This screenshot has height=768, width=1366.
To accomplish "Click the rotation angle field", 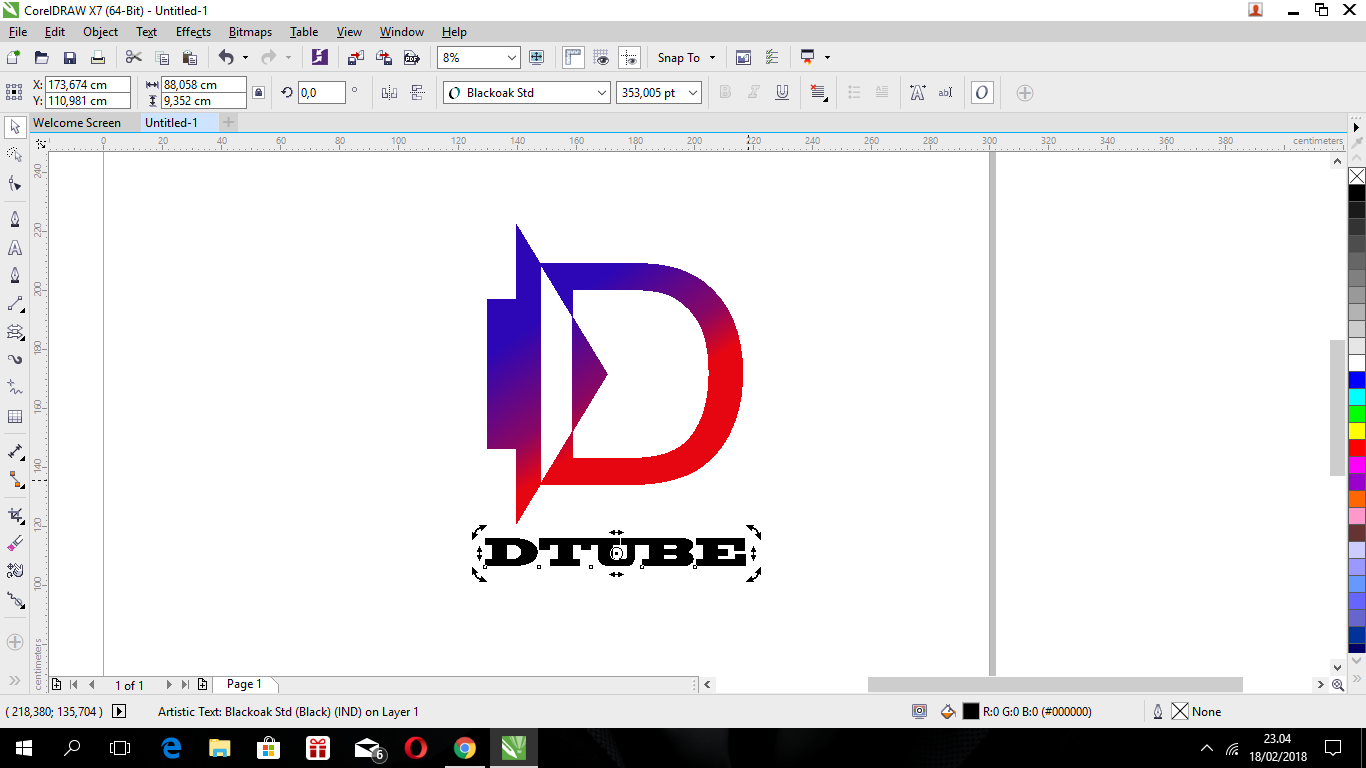I will (x=322, y=93).
